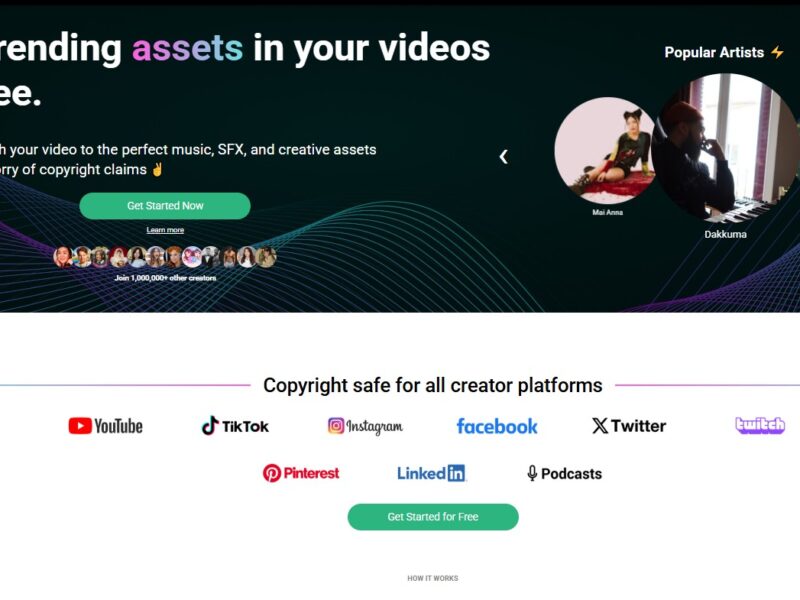The height and width of the screenshot is (600, 800).
Task: Click the Get Started Now button
Action: pos(165,206)
